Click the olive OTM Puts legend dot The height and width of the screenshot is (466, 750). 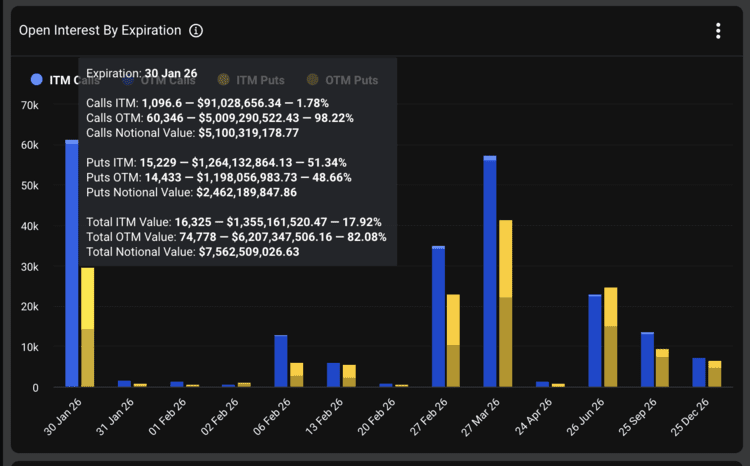314,80
